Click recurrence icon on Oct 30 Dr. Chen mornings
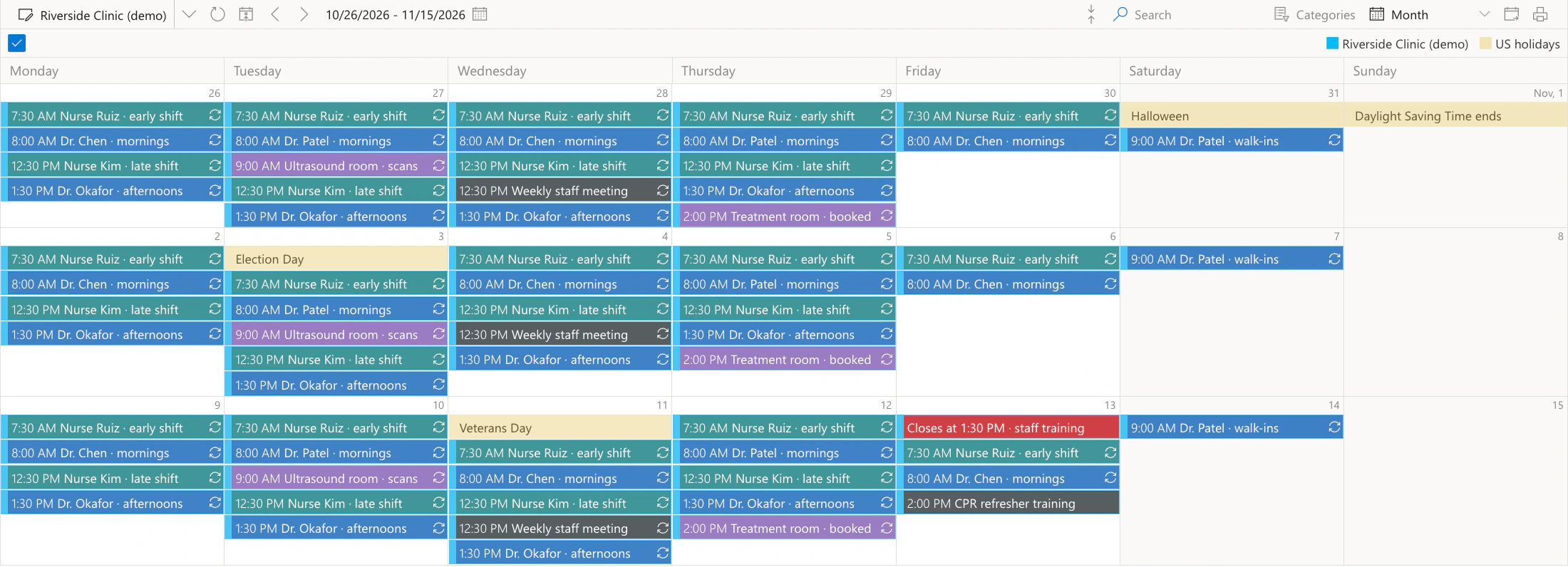 [x=1110, y=140]
